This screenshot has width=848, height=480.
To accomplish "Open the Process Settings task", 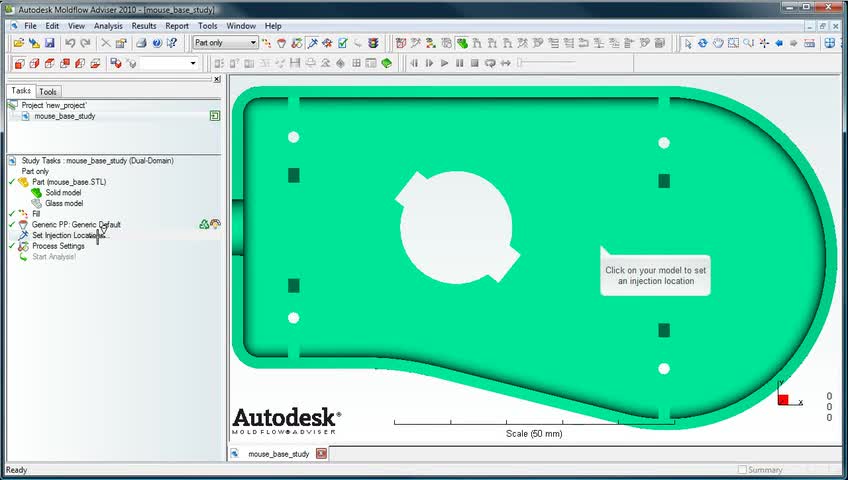I will pos(58,246).
